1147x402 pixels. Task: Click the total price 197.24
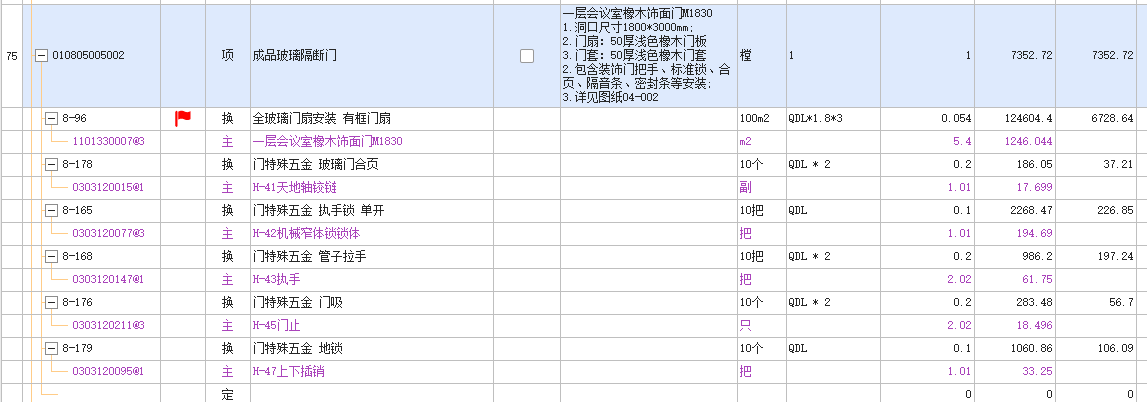[x=1115, y=257]
